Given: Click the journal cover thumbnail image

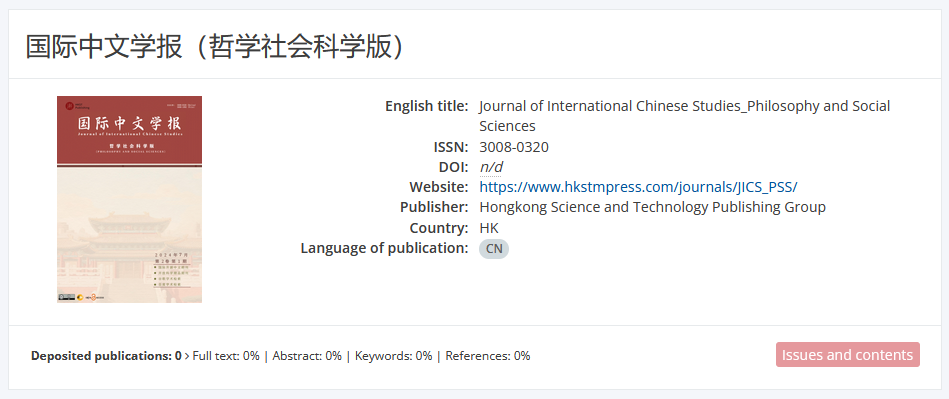Looking at the screenshot, I should click(130, 199).
